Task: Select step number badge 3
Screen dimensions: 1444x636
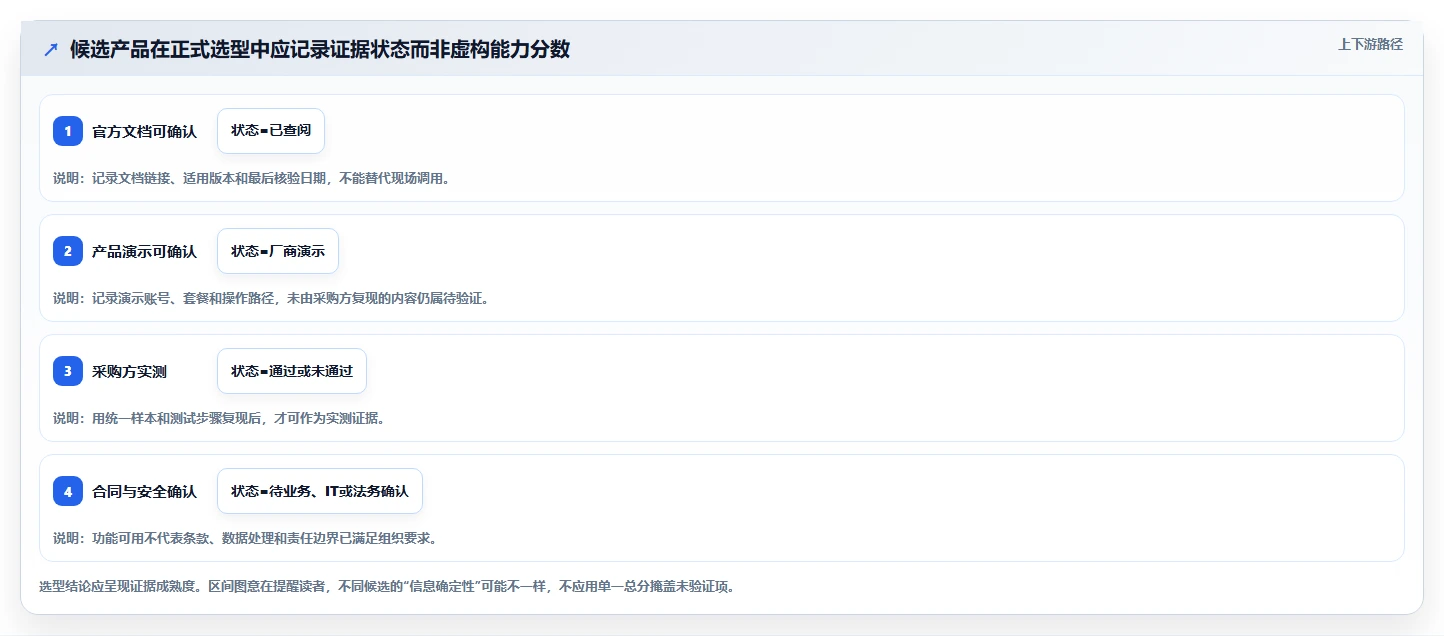Action: (x=68, y=371)
